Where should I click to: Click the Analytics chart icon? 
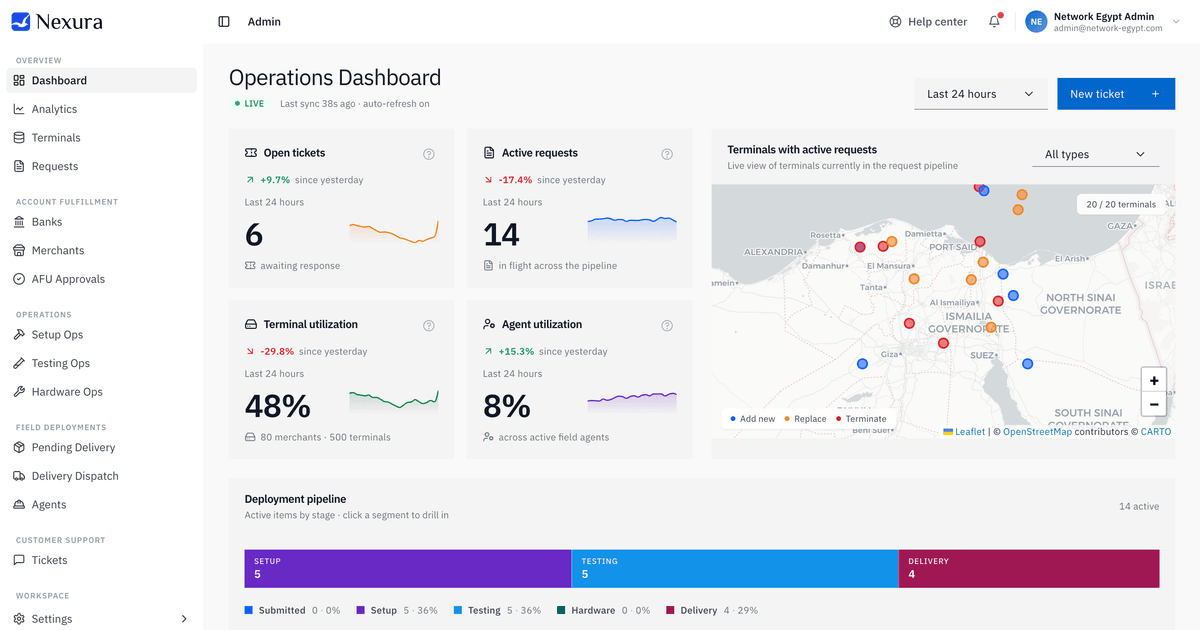pos(19,109)
